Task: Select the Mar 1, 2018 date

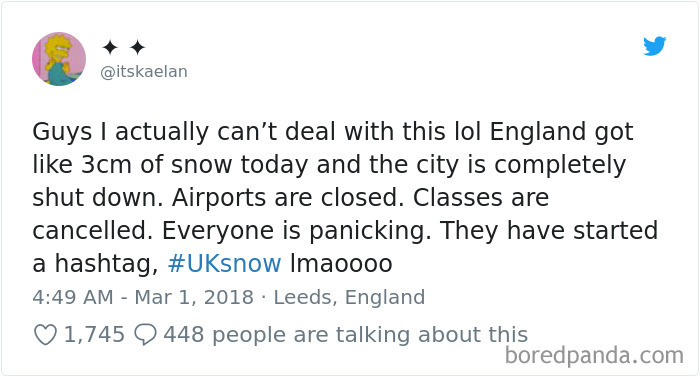Action: coord(194,297)
